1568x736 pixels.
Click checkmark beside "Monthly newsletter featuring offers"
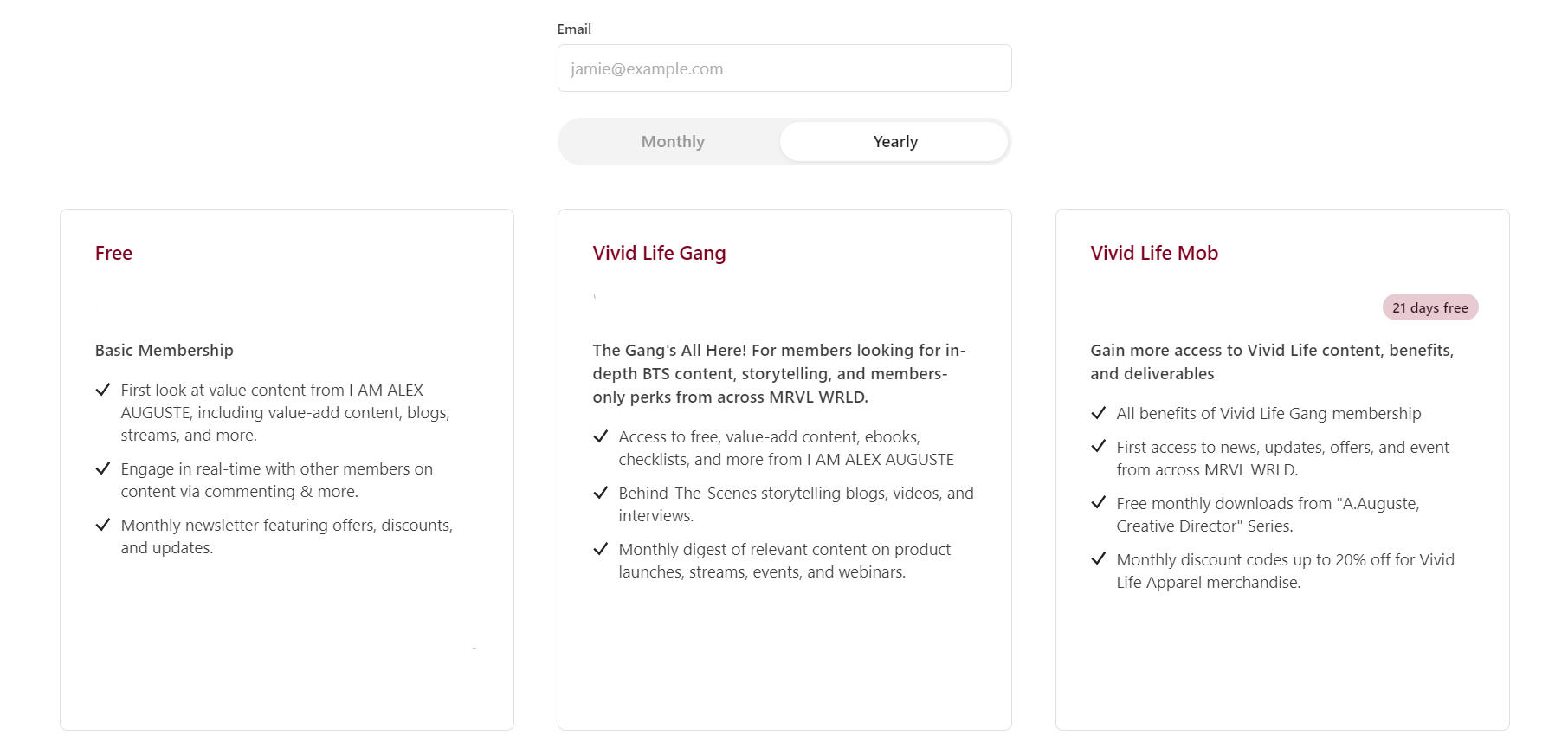pyautogui.click(x=103, y=525)
